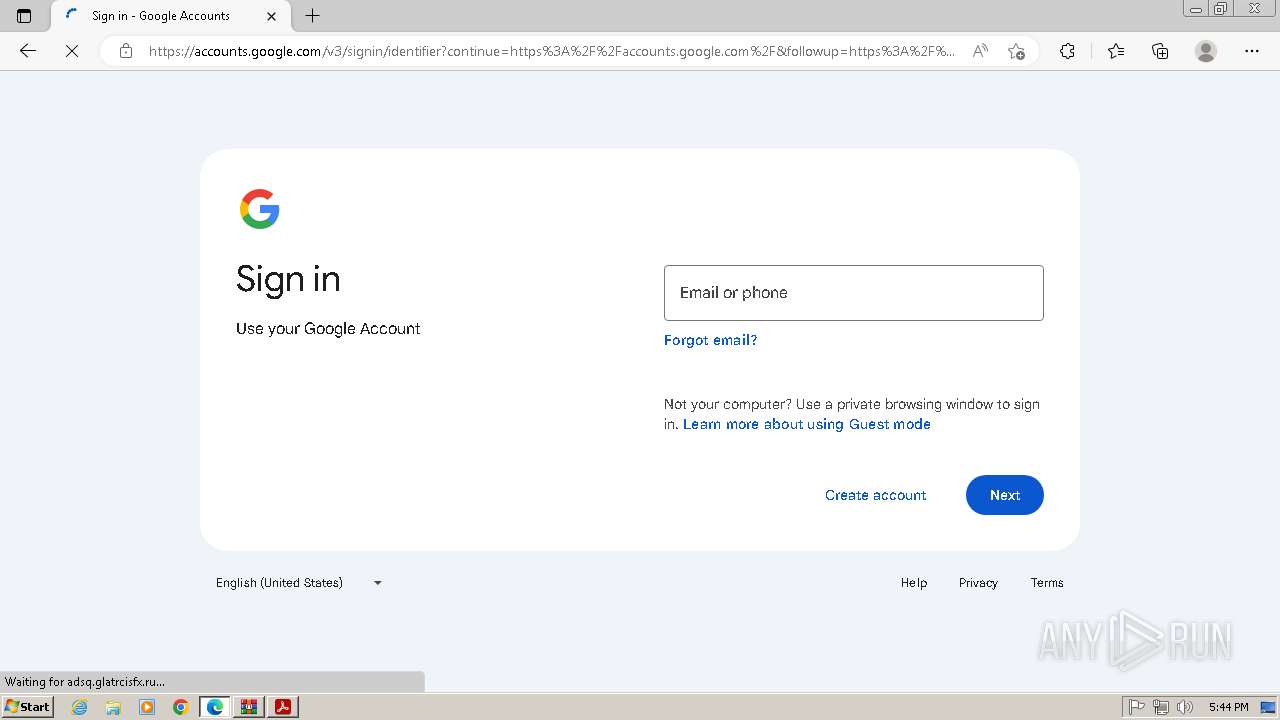Show desktop via taskbar end button
This screenshot has height=720, width=1280.
pyautogui.click(x=1268, y=707)
